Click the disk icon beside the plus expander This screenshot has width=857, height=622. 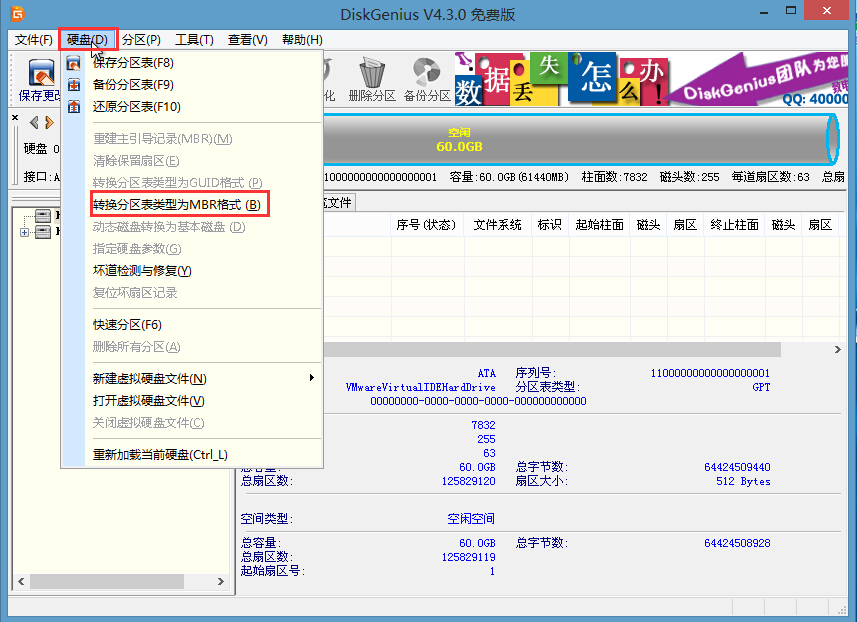[43, 232]
